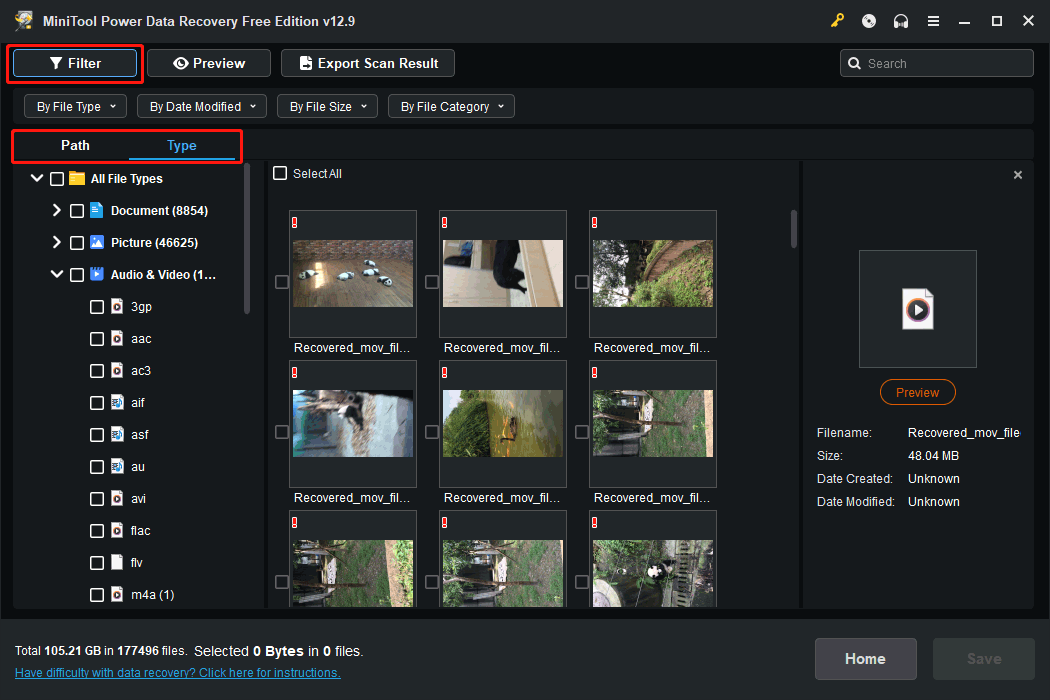The width and height of the screenshot is (1050, 700).
Task: Click the avi file type icon
Action: tap(117, 498)
